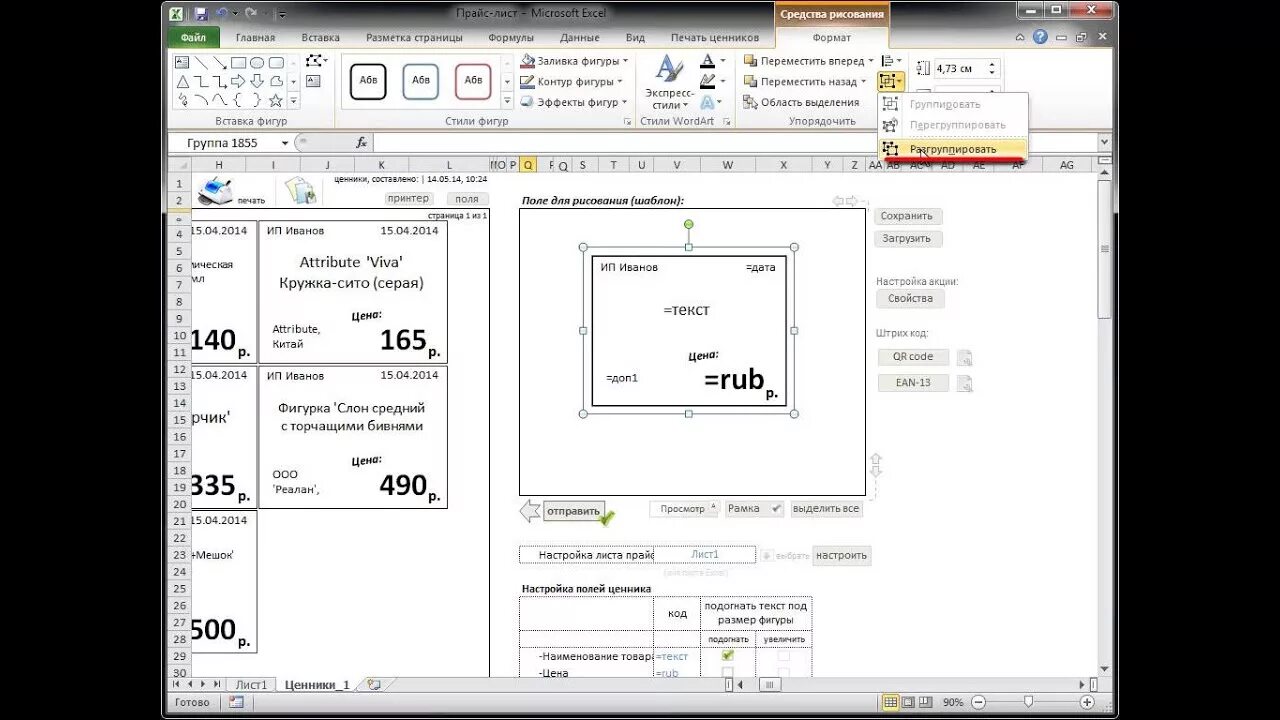Click the выделить все button
1280x720 pixels.
click(826, 509)
